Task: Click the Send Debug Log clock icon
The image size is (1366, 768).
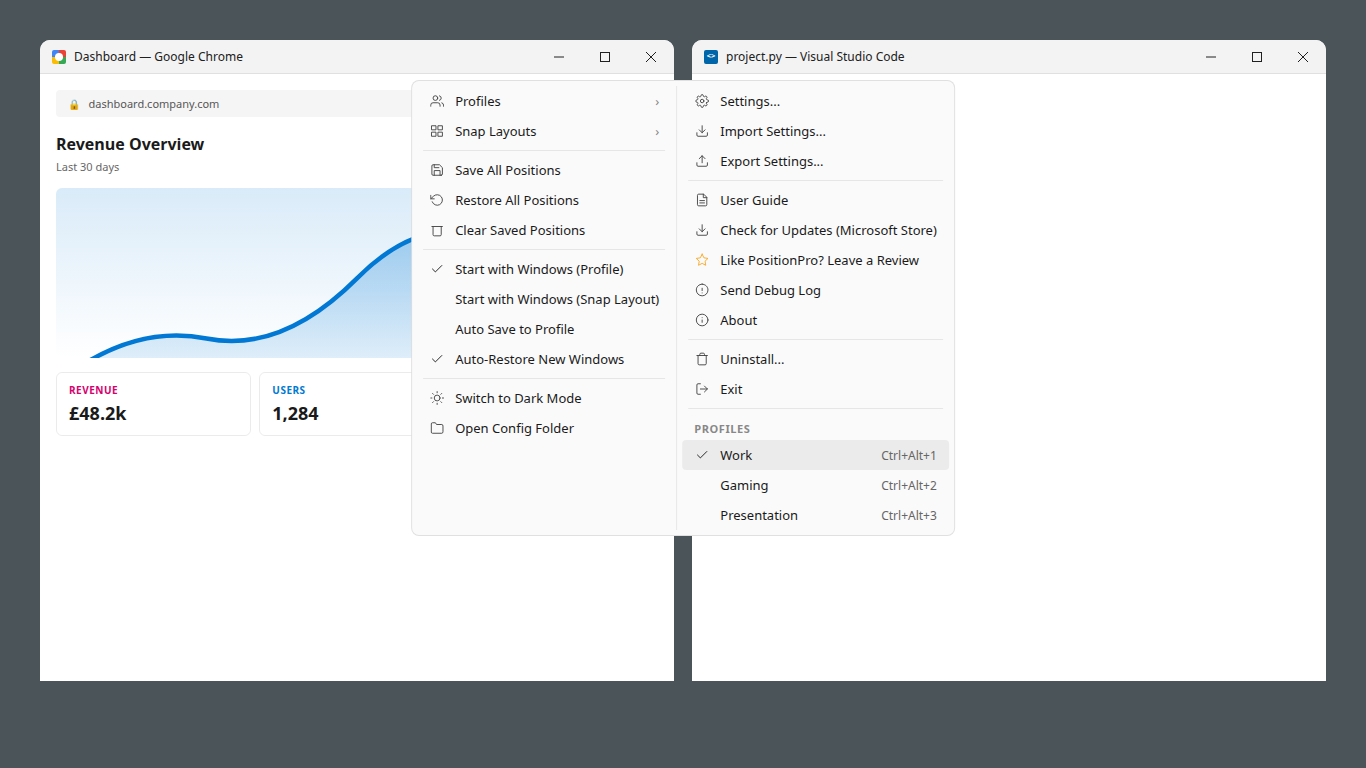Action: click(702, 290)
